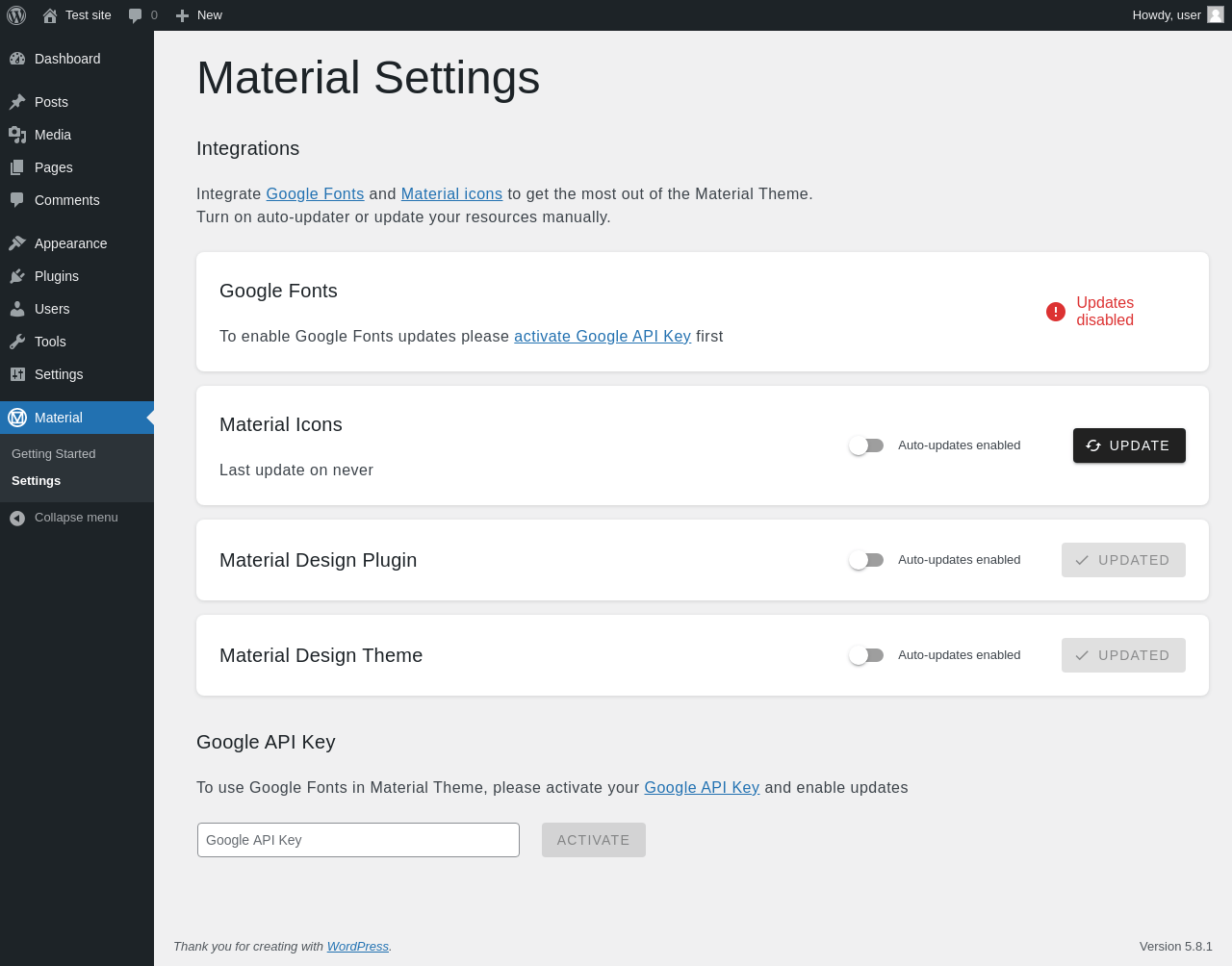Click the Updates disabled text

point(1105,312)
